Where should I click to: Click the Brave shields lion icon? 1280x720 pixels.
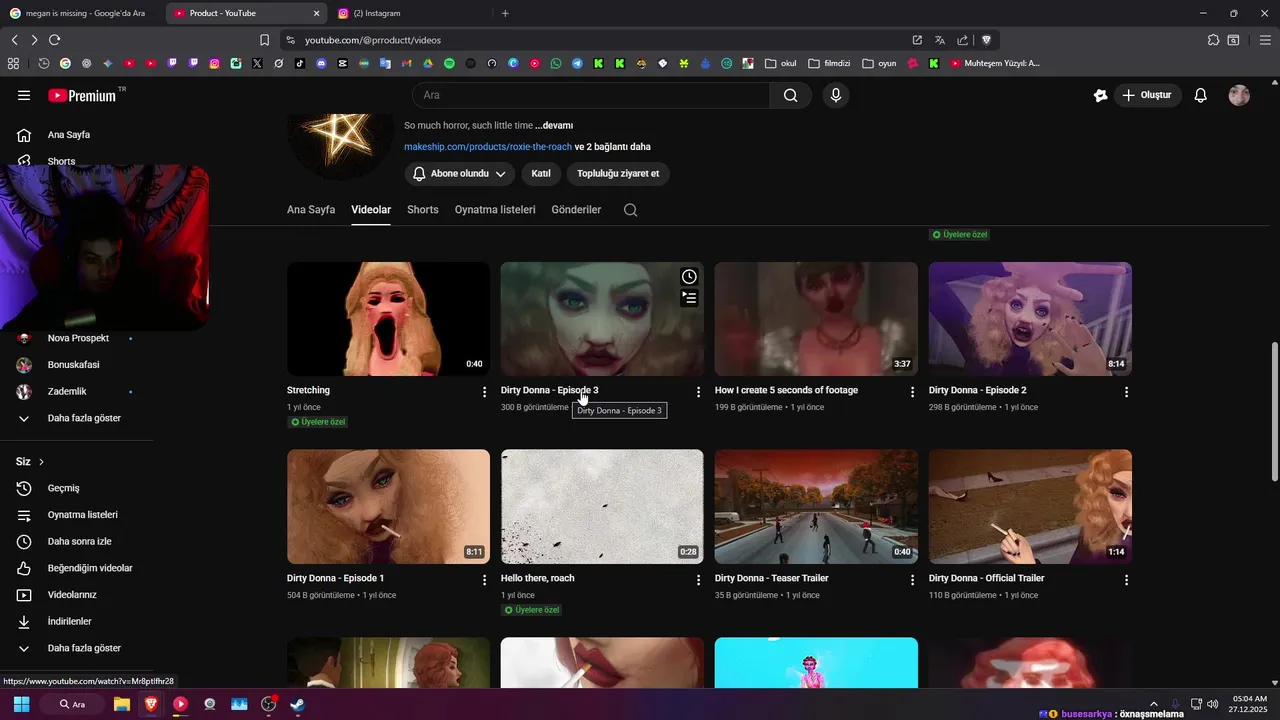pyautogui.click(x=986, y=40)
